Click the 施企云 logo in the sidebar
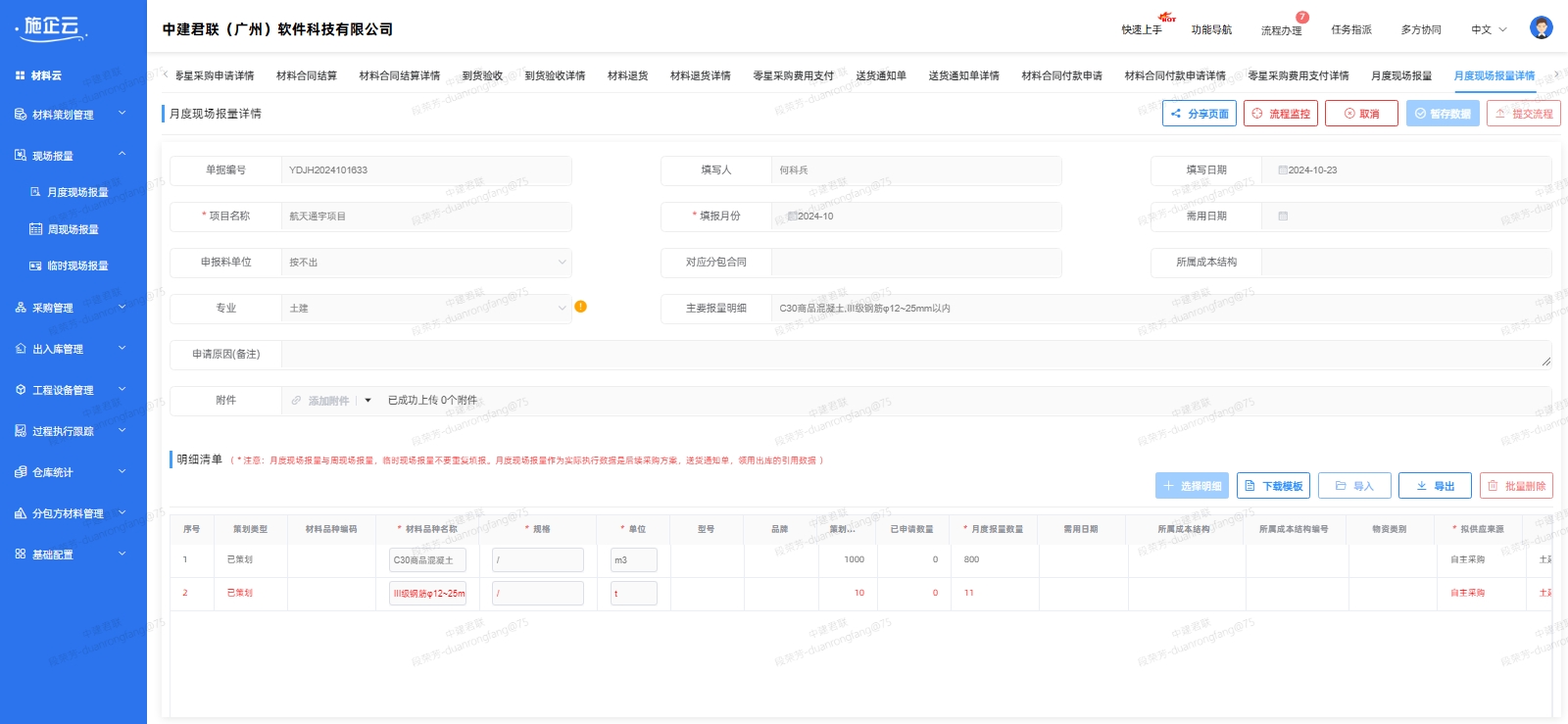The height and width of the screenshot is (724, 1568). pos(53,27)
